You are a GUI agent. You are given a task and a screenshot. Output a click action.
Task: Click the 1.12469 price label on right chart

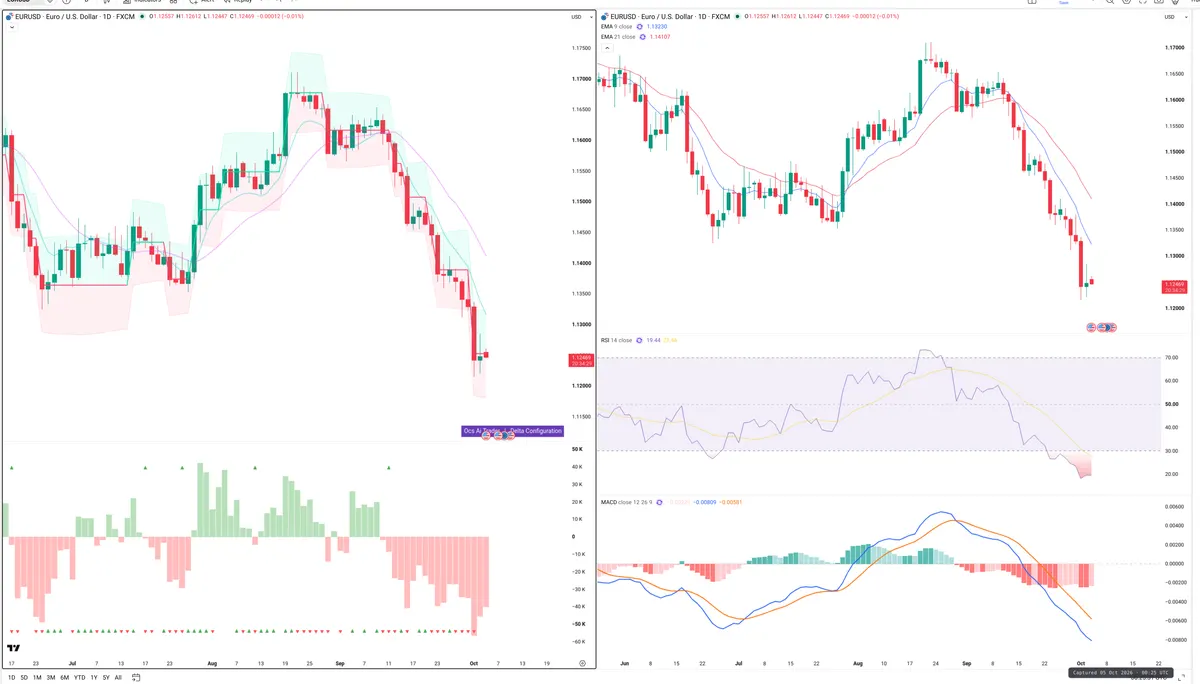click(x=1174, y=287)
